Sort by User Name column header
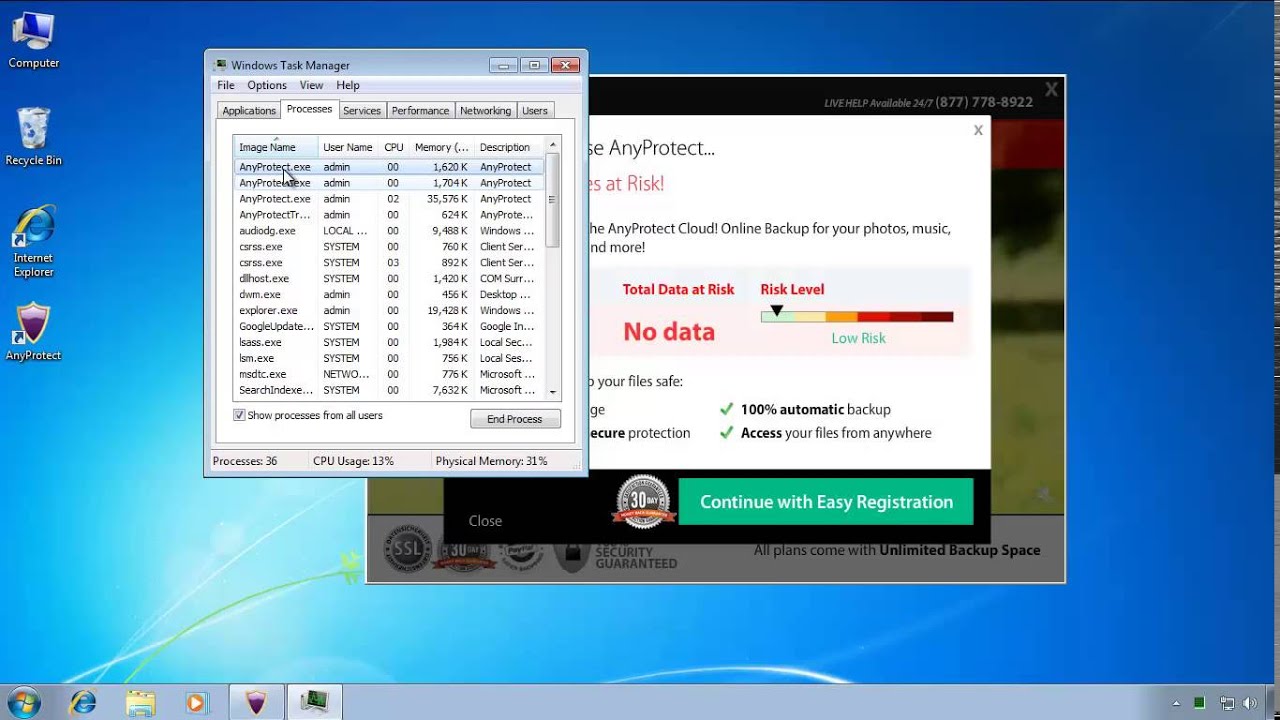 [348, 147]
